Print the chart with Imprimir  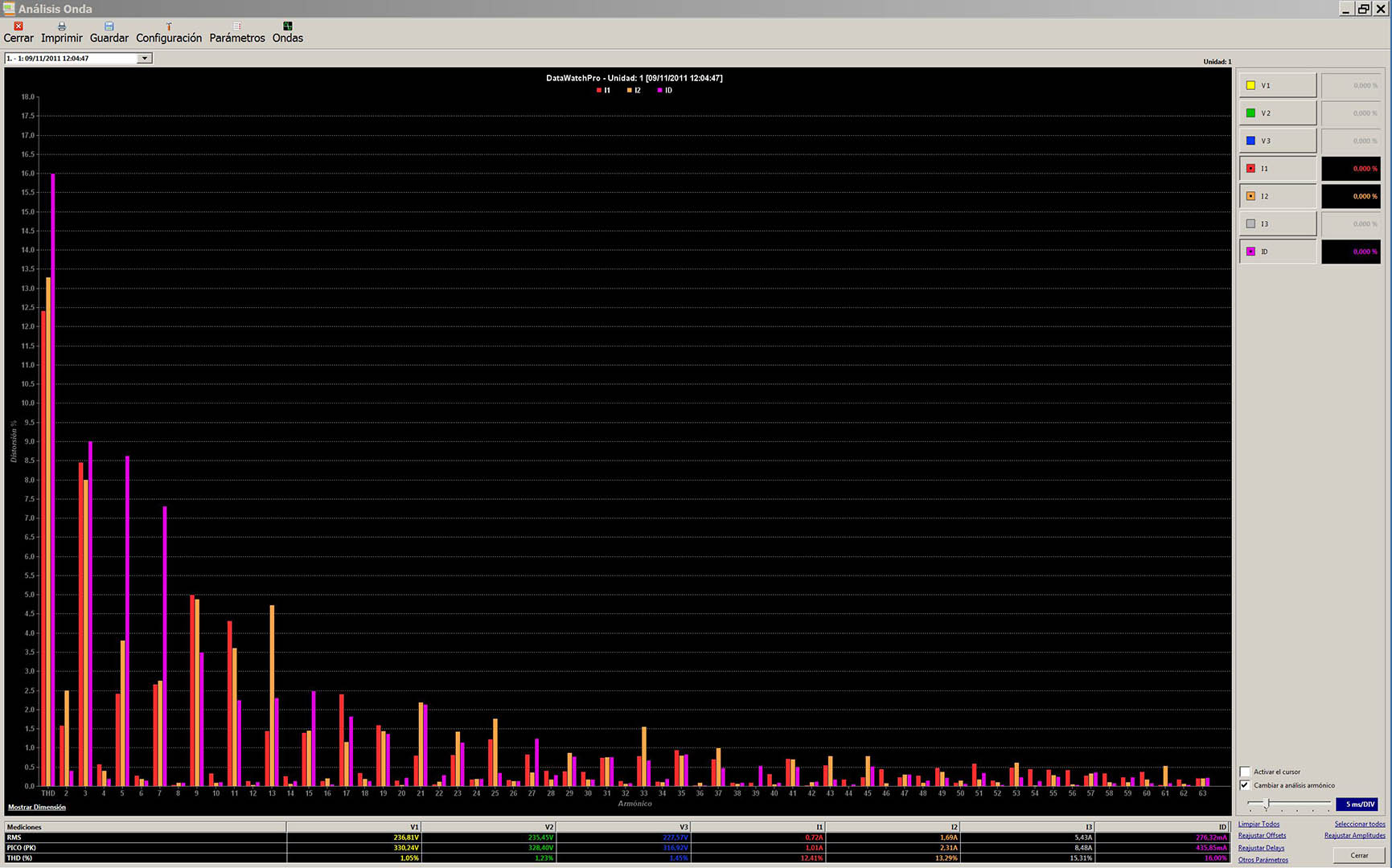(x=62, y=32)
